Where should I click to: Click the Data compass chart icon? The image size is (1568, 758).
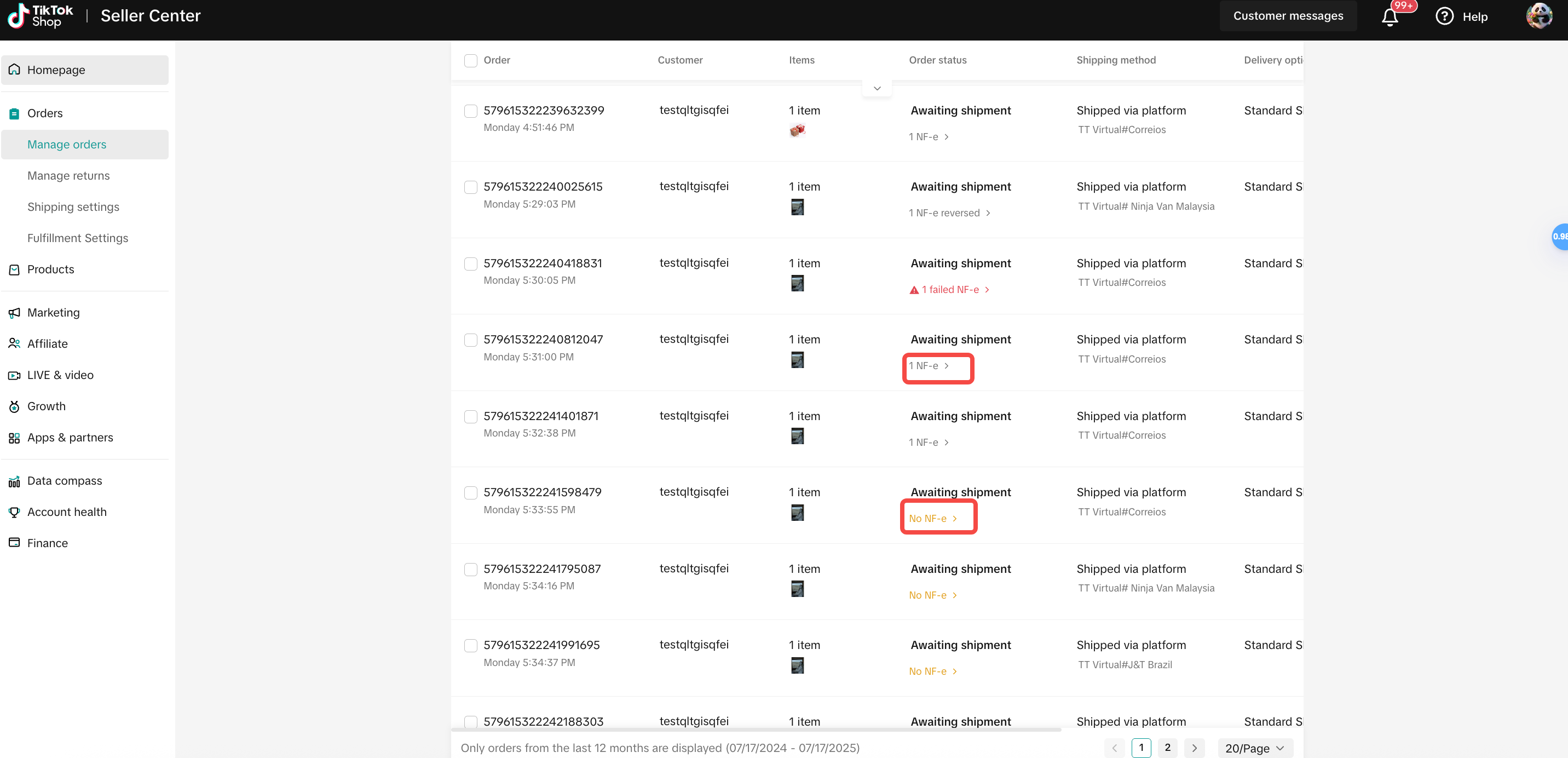[x=14, y=481]
